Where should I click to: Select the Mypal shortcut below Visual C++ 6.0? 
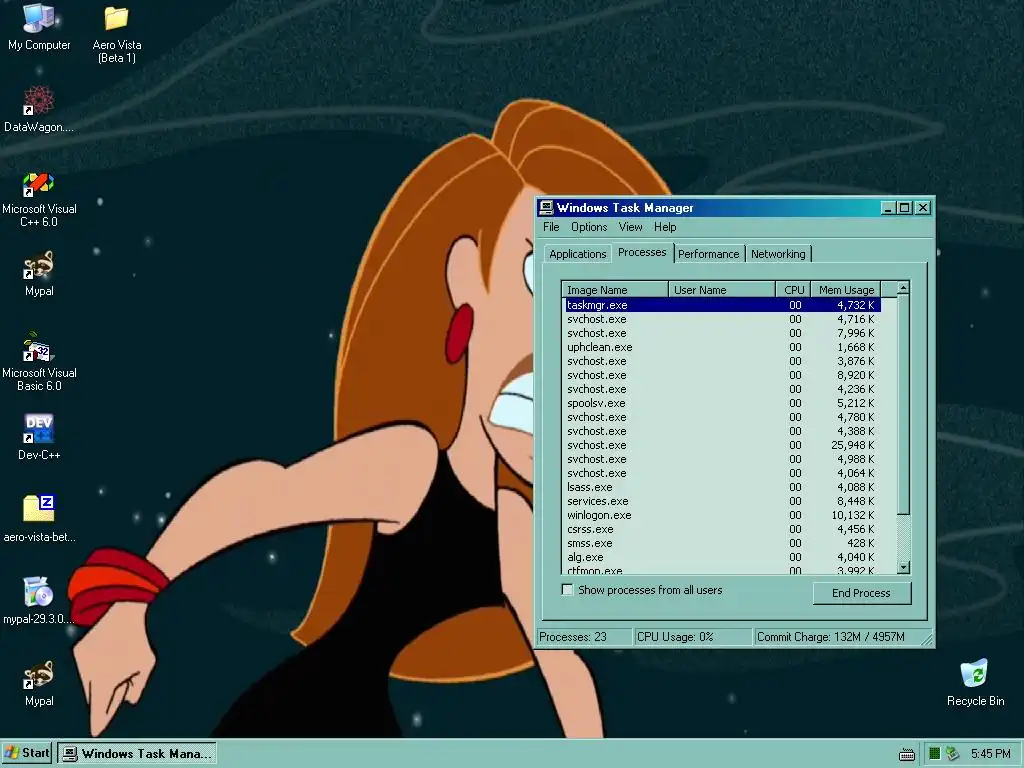coord(39,274)
